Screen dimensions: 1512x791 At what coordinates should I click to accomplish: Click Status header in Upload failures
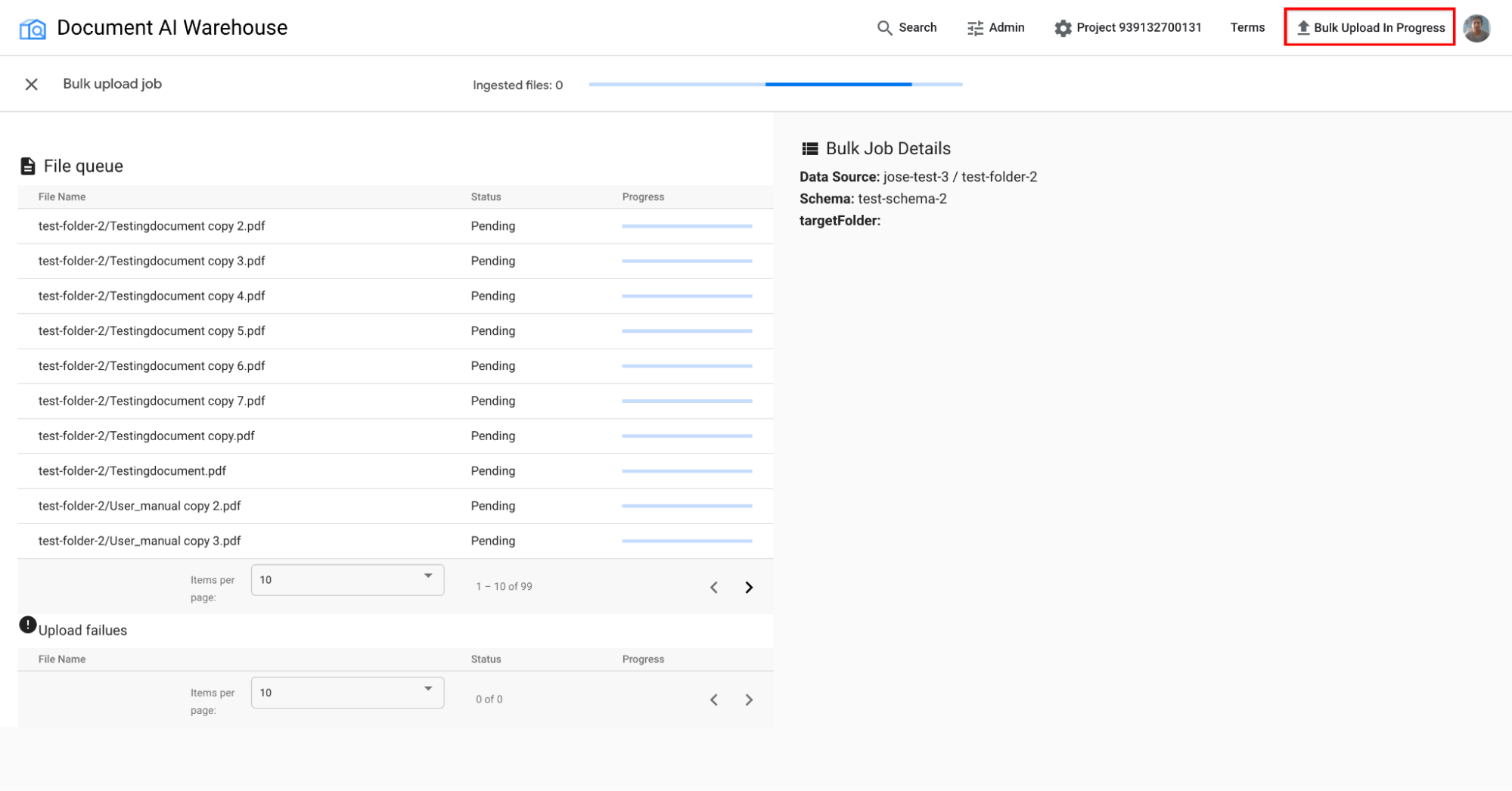486,659
